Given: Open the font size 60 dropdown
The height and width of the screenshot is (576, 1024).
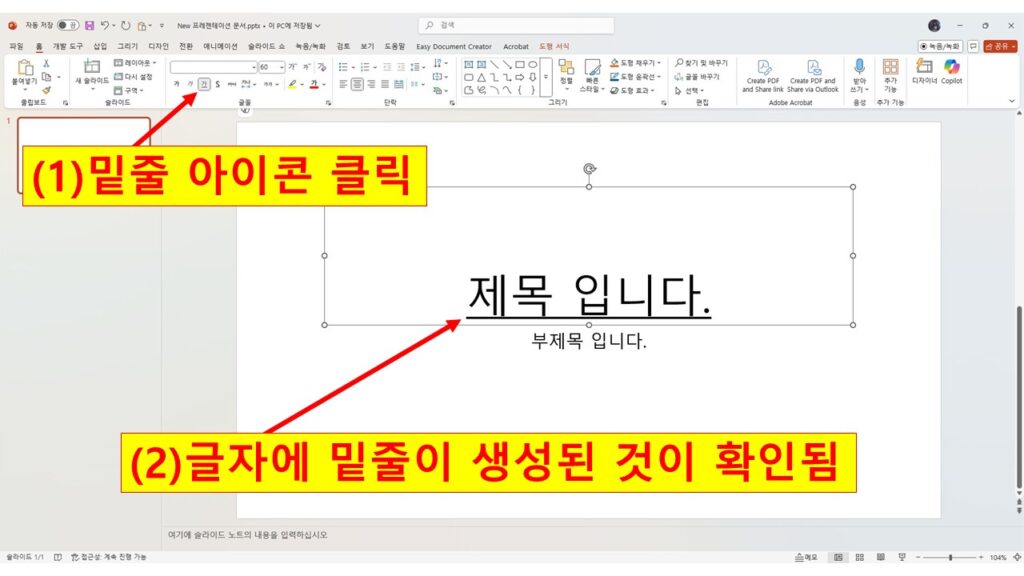Looking at the screenshot, I should pos(281,67).
